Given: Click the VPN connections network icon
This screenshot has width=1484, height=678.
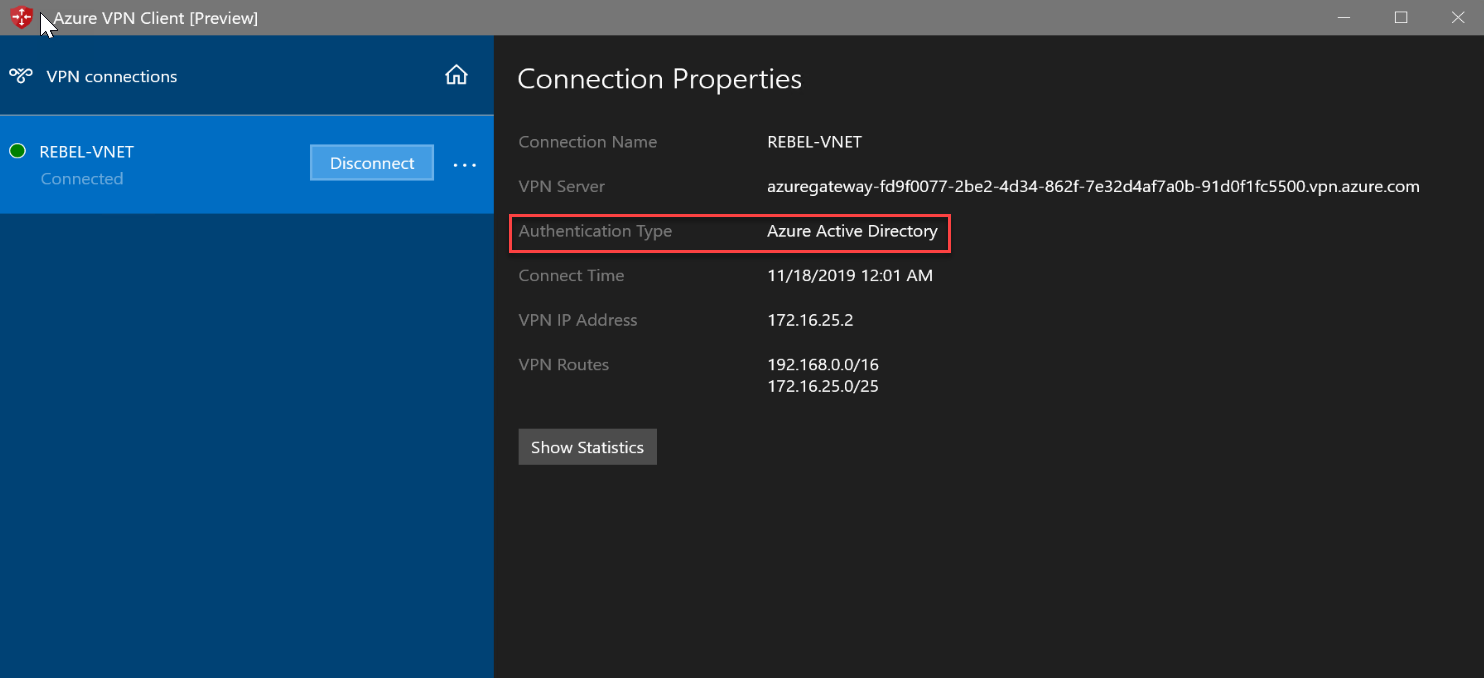Looking at the screenshot, I should tap(21, 76).
